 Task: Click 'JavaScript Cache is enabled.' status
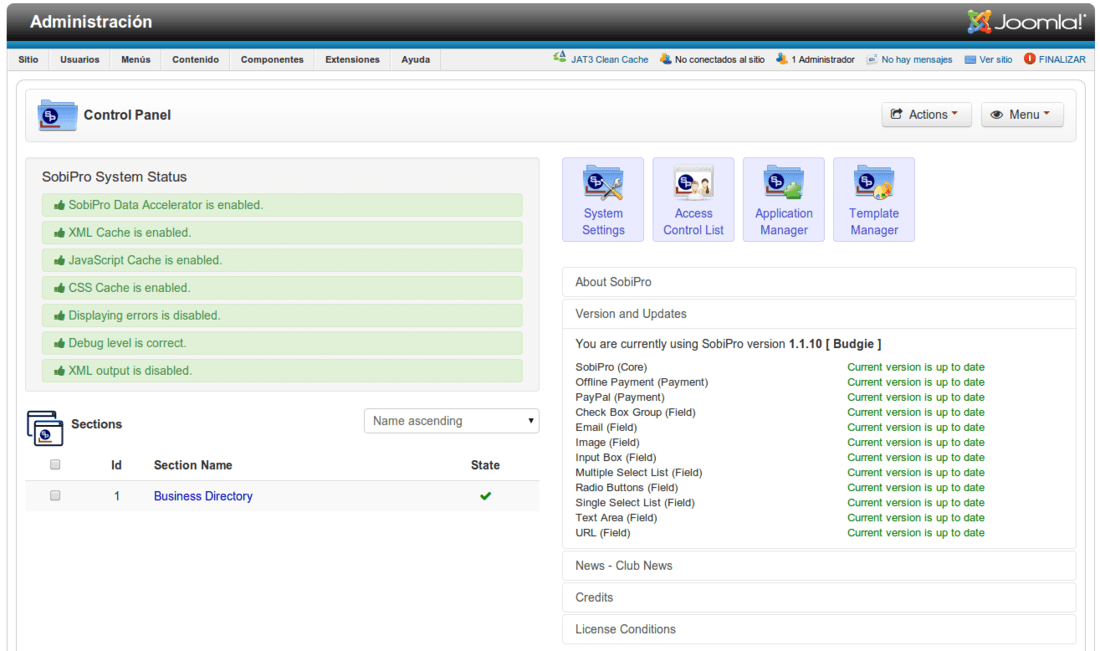pyautogui.click(x=282, y=260)
